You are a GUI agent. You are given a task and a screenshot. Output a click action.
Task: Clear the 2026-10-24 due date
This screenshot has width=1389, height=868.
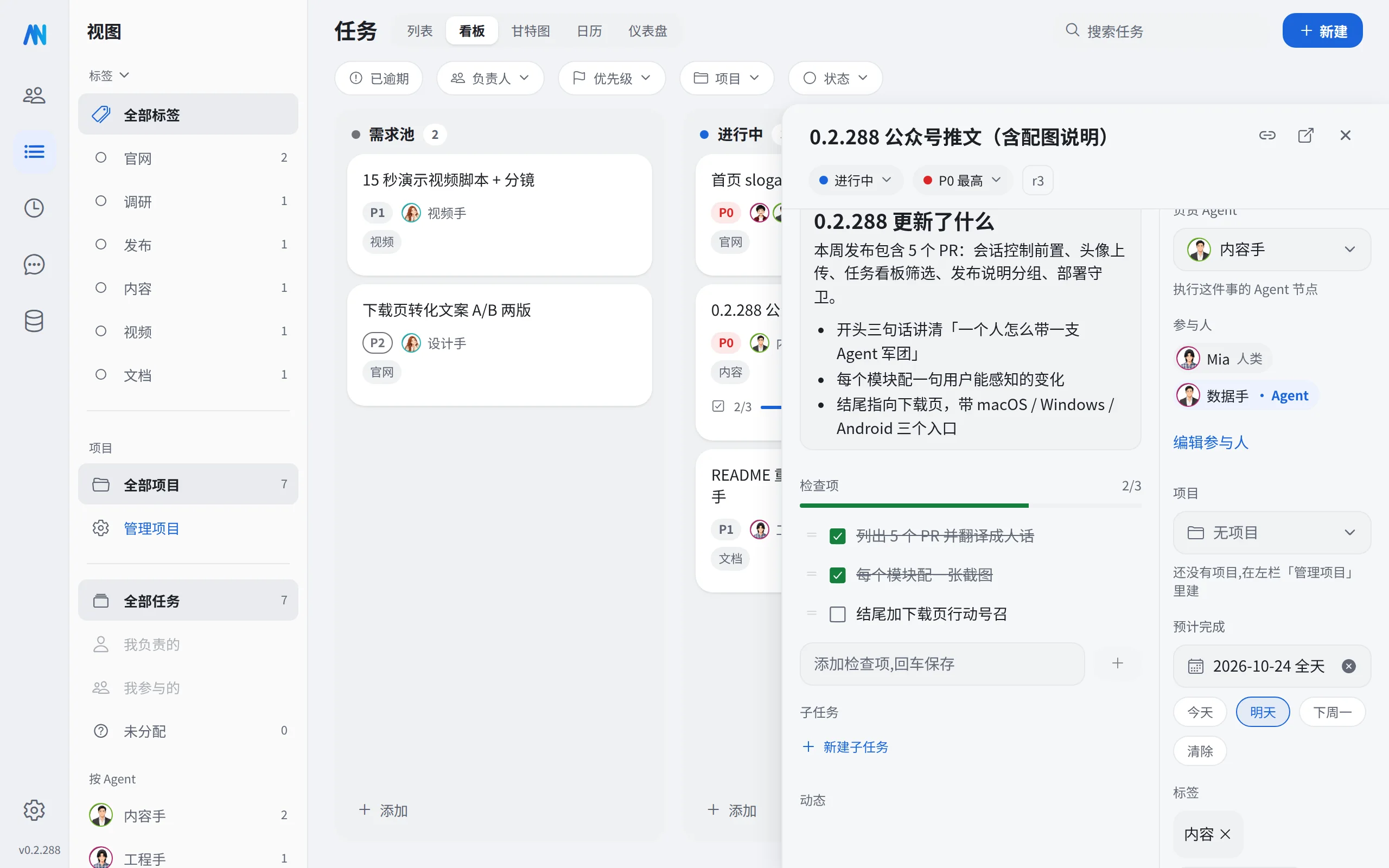[1349, 666]
